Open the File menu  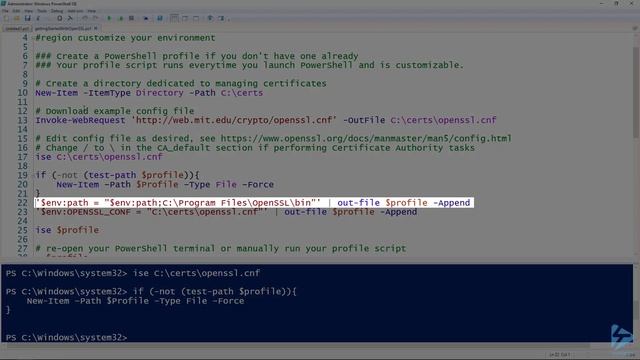(5, 11)
